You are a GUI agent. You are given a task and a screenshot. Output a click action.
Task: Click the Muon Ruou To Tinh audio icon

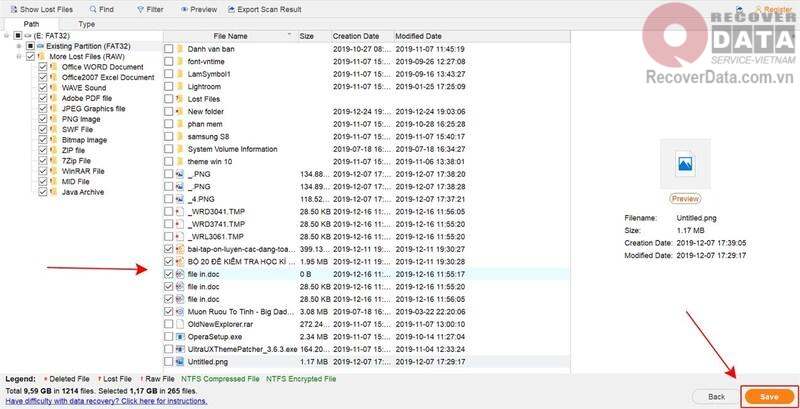tap(180, 312)
